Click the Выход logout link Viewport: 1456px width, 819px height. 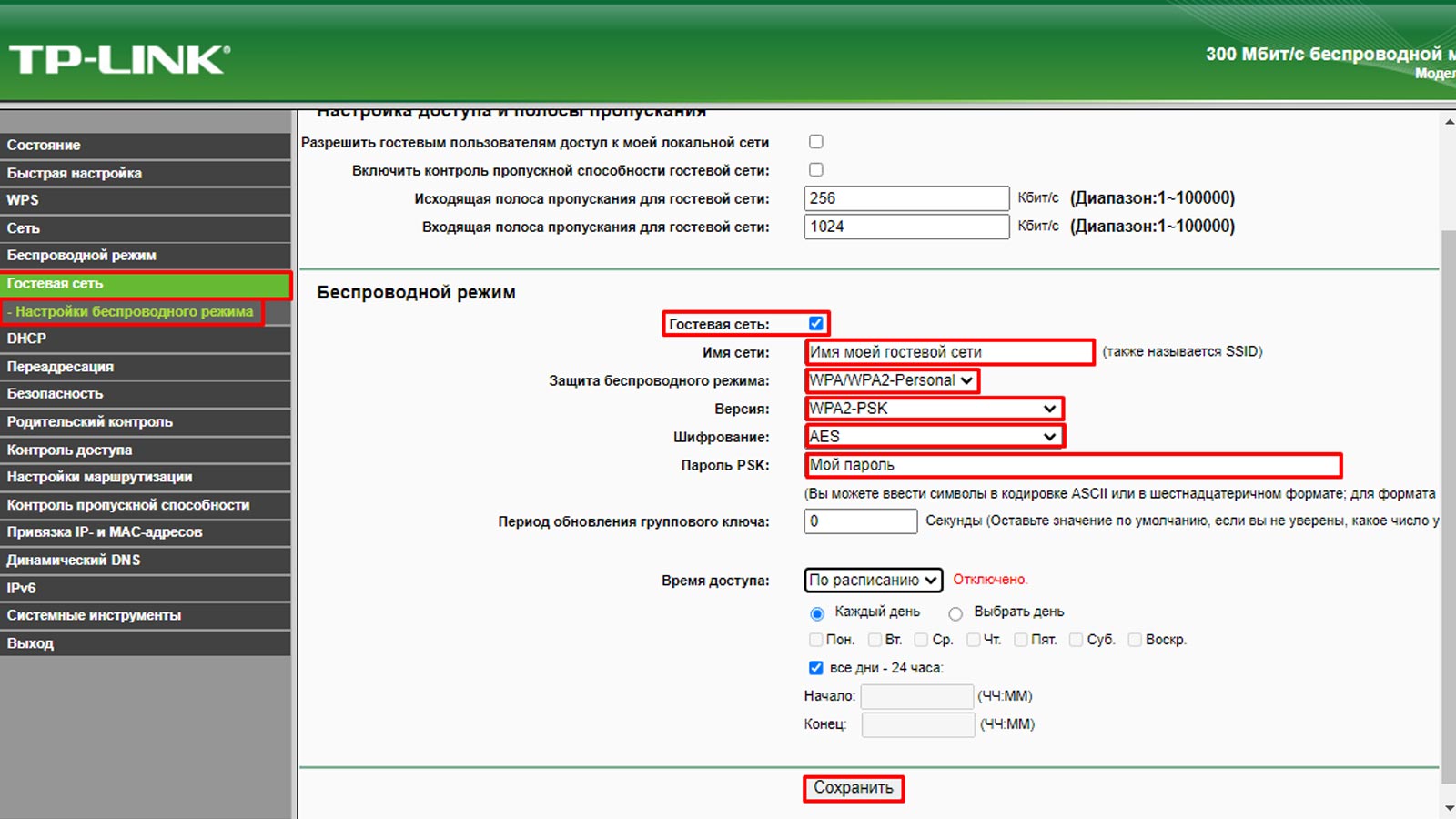[x=31, y=643]
